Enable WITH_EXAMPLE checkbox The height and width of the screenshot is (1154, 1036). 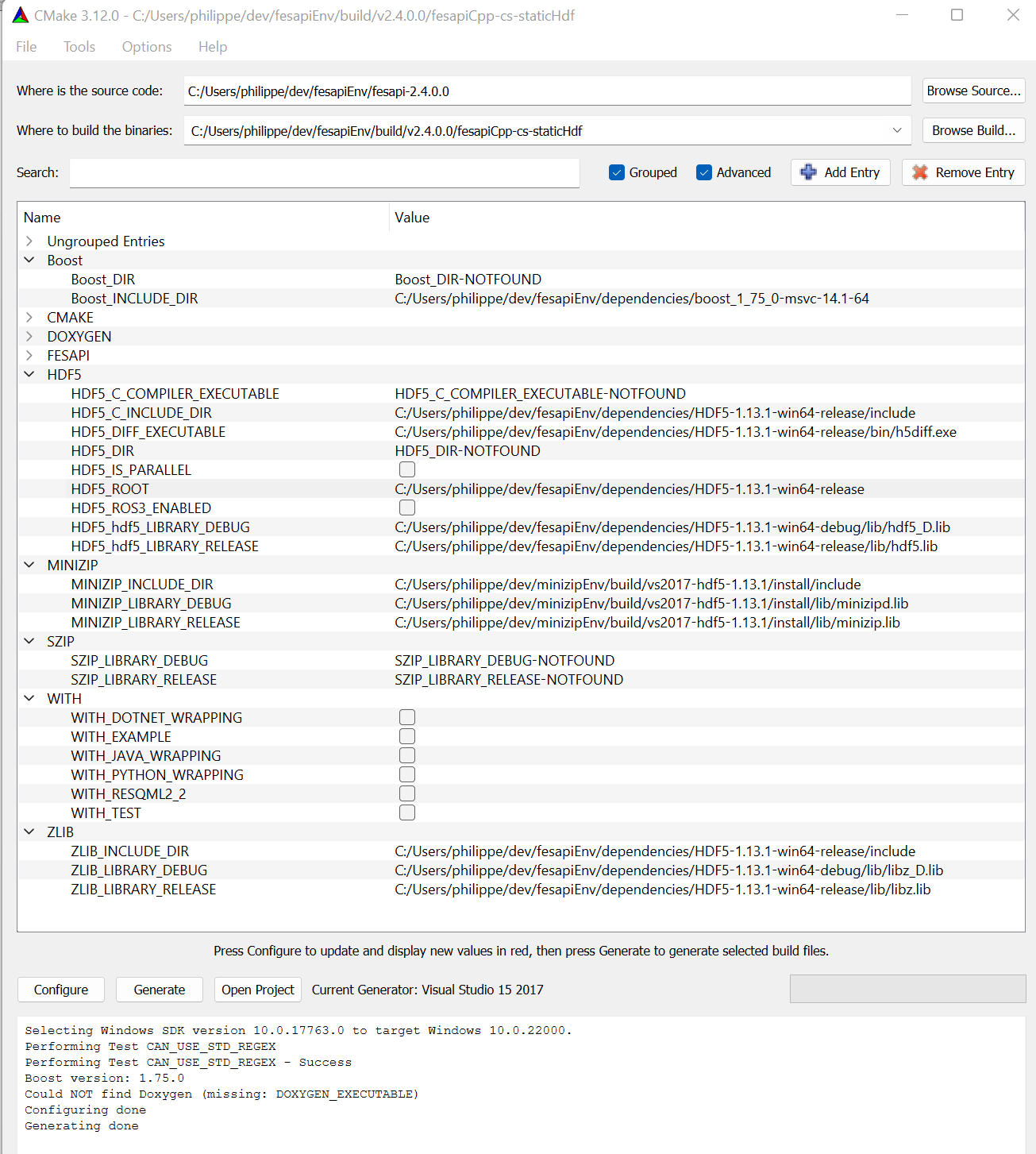[x=407, y=736]
